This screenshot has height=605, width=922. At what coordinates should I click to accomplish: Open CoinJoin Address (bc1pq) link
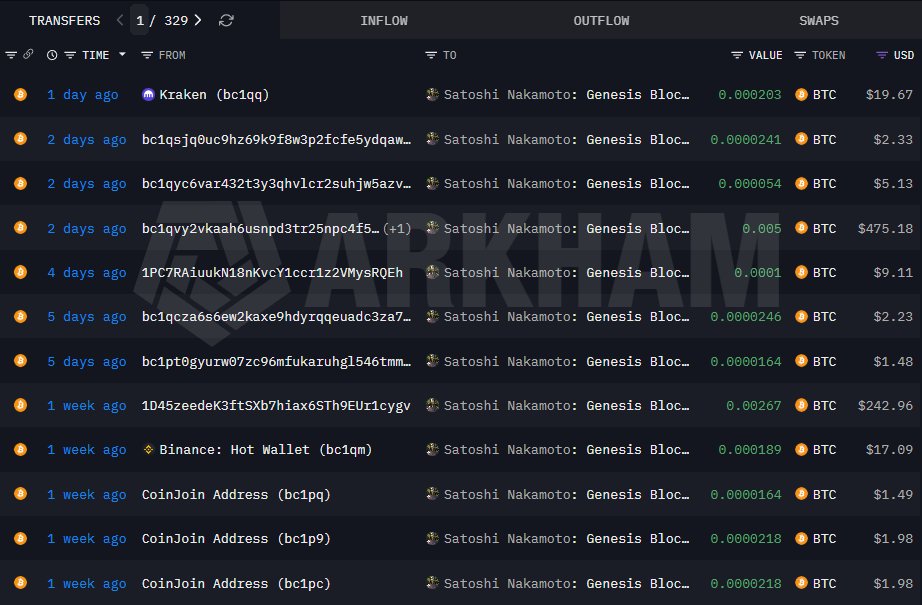pos(236,494)
